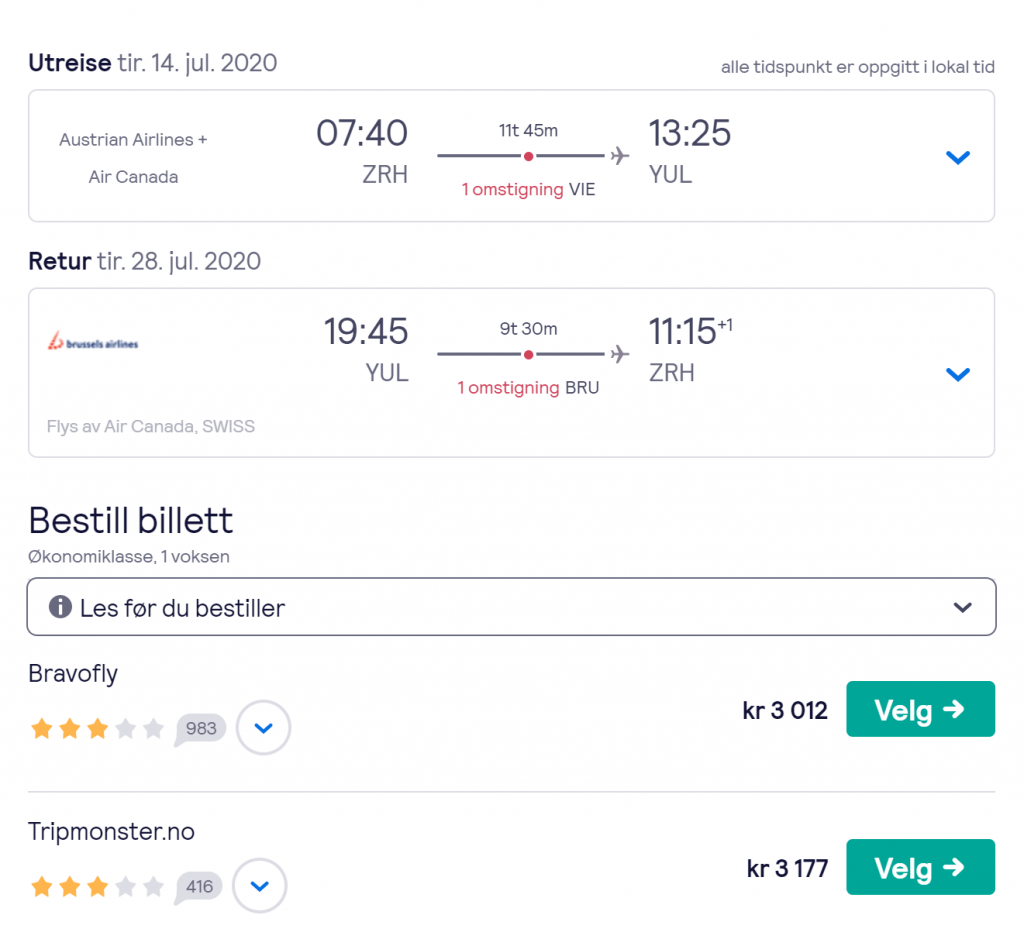Click outbound flight airplane icon
Image resolution: width=1024 pixels, height=946 pixels.
(x=620, y=156)
